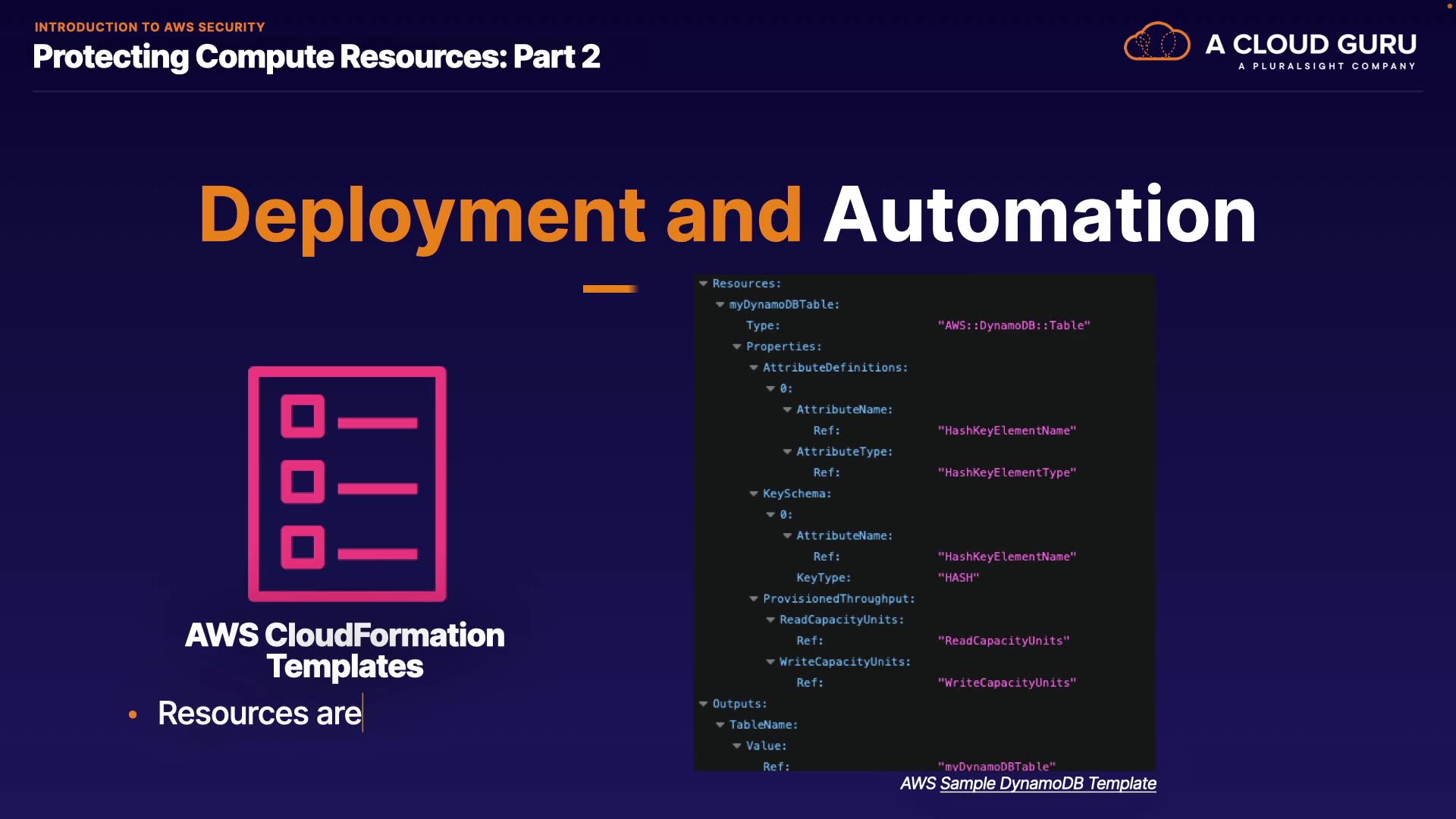The height and width of the screenshot is (819, 1456).
Task: Collapse the myDynamoDBTable node
Action: click(720, 305)
